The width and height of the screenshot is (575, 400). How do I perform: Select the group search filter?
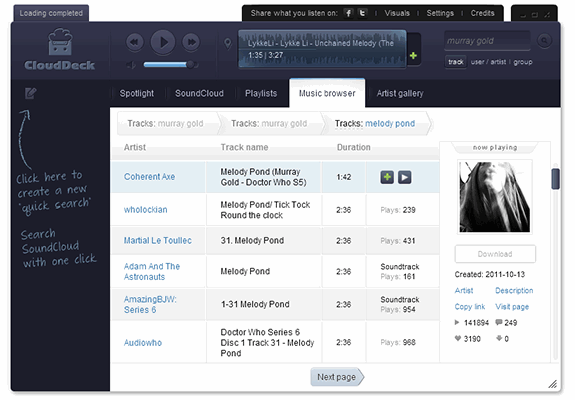523,62
